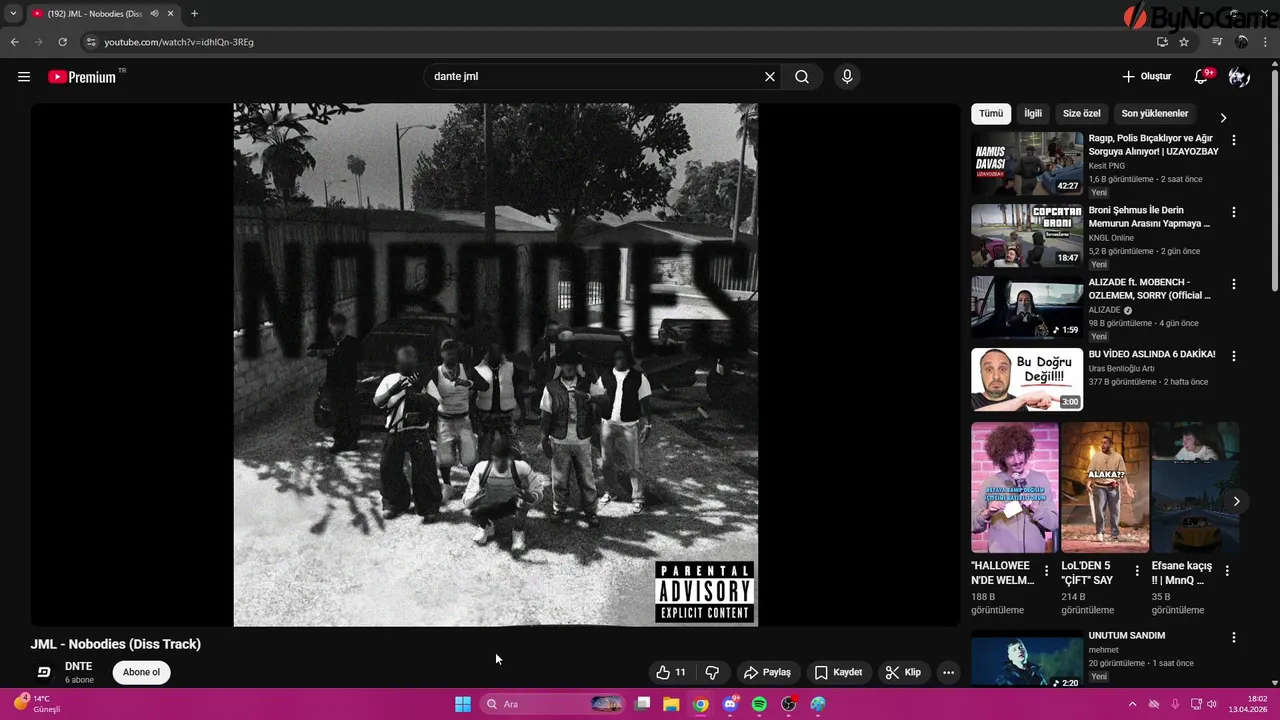1280x720 pixels.
Task: Go back in browser history
Action: point(14,42)
